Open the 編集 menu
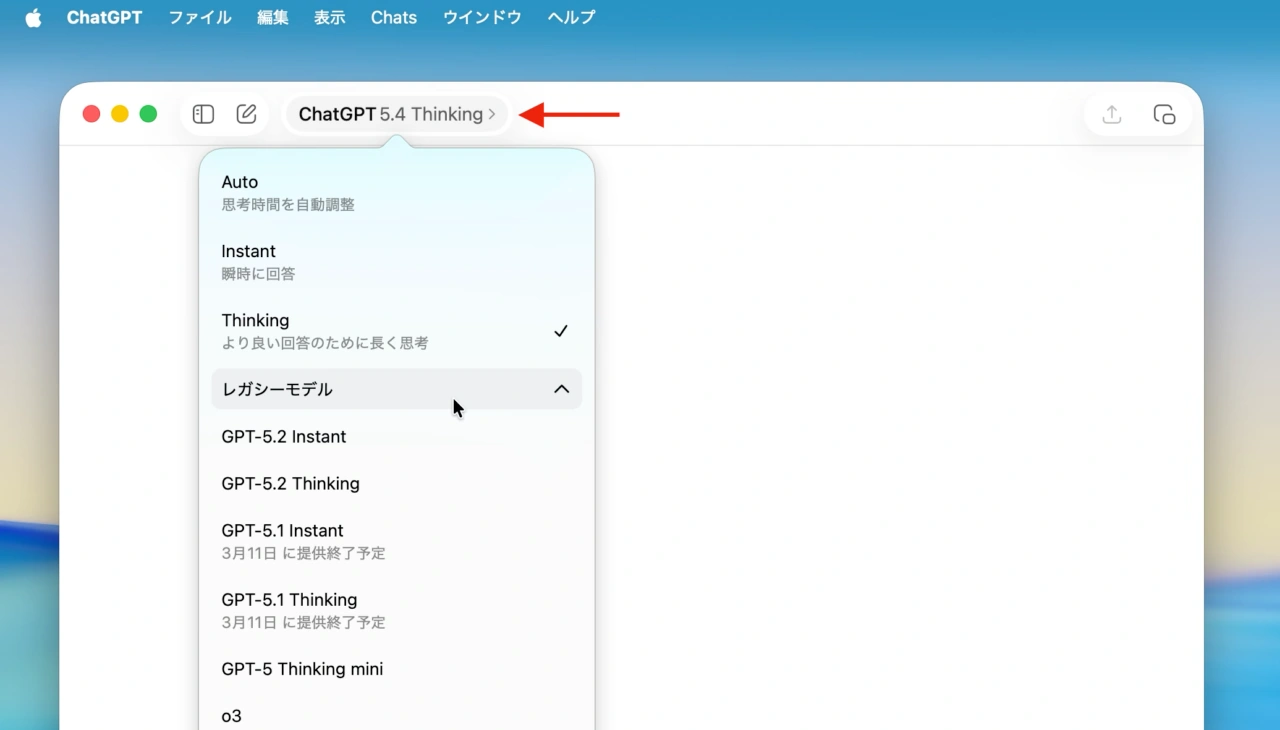This screenshot has height=730, width=1280. 272,17
